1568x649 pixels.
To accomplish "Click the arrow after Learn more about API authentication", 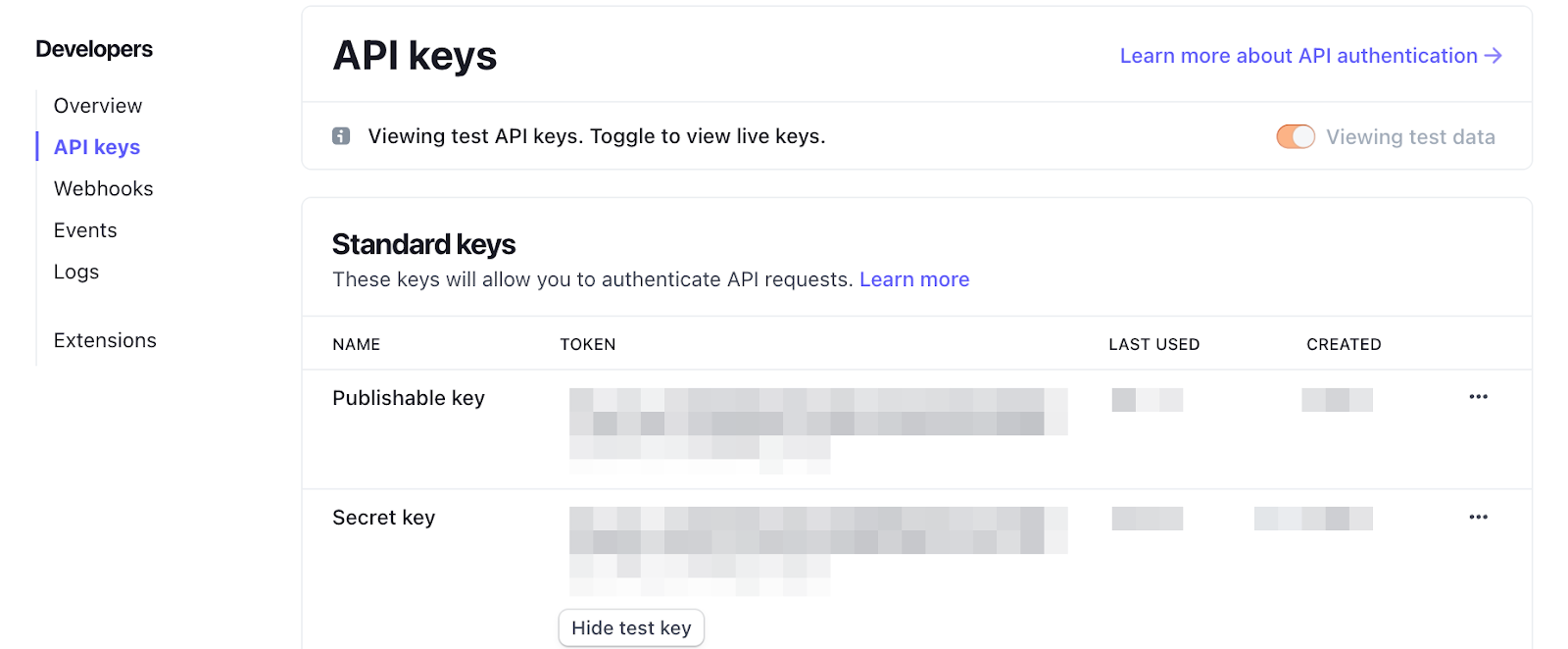I will click(1493, 56).
